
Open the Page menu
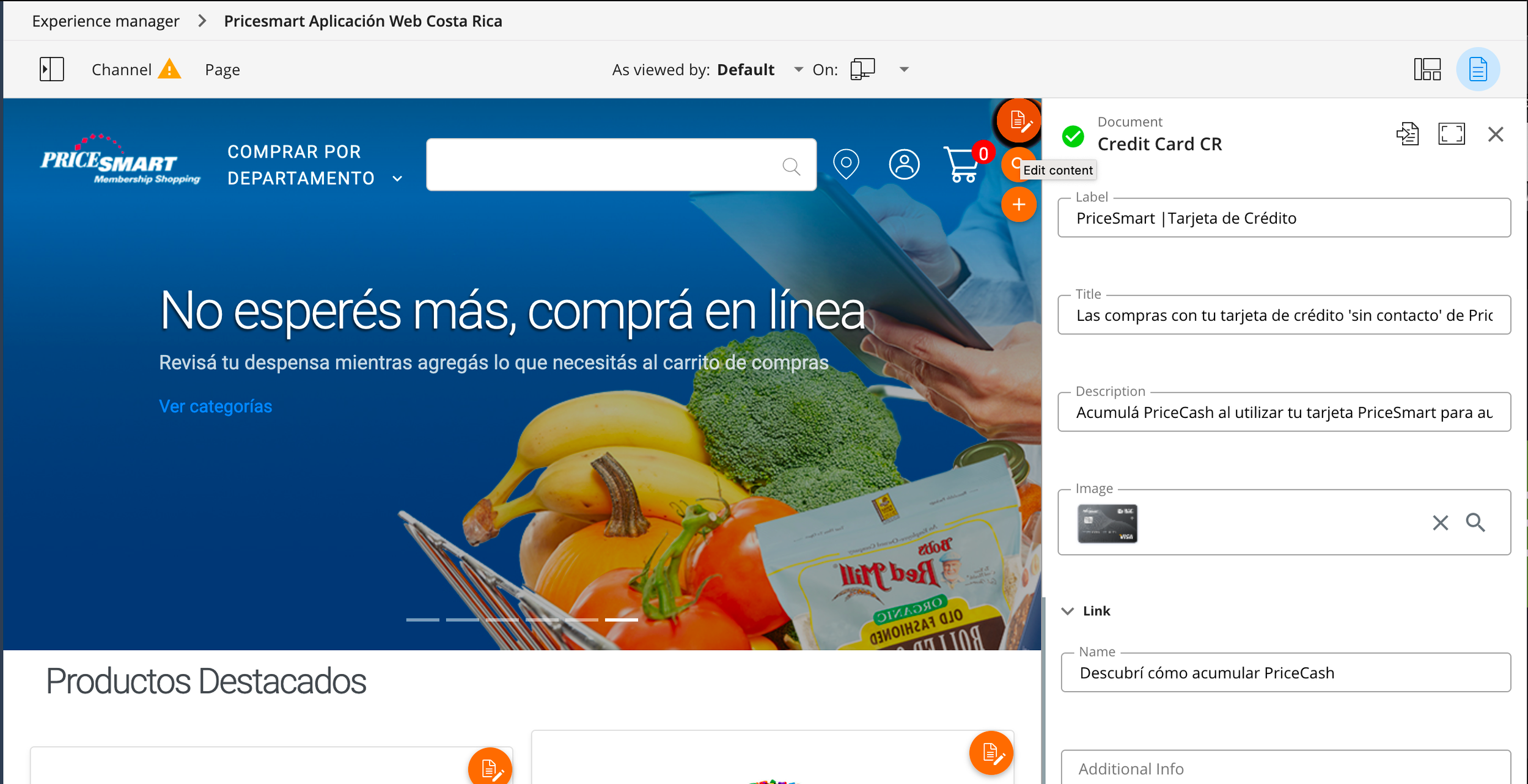(222, 70)
